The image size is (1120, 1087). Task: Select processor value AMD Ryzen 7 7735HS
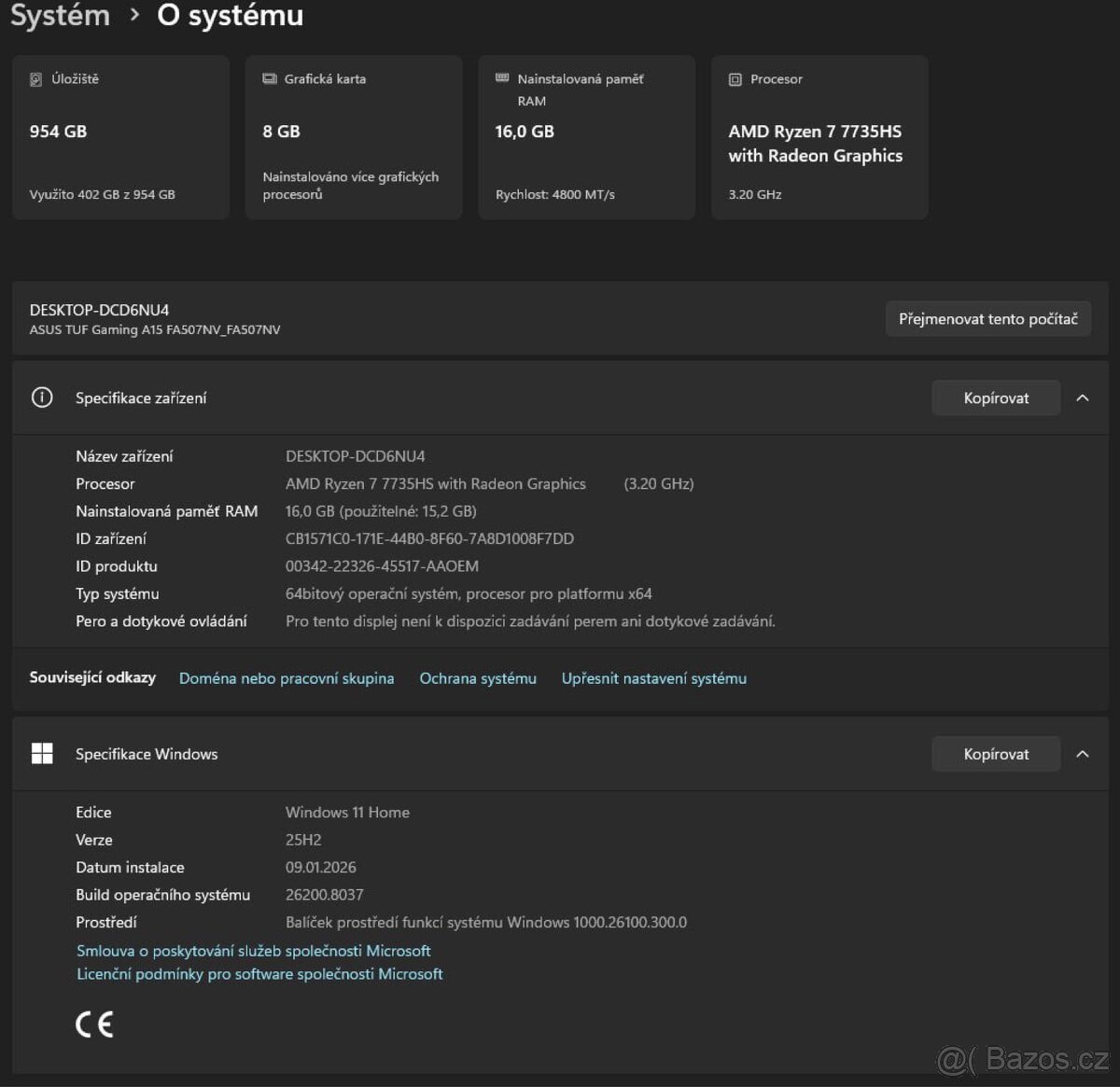(x=436, y=483)
